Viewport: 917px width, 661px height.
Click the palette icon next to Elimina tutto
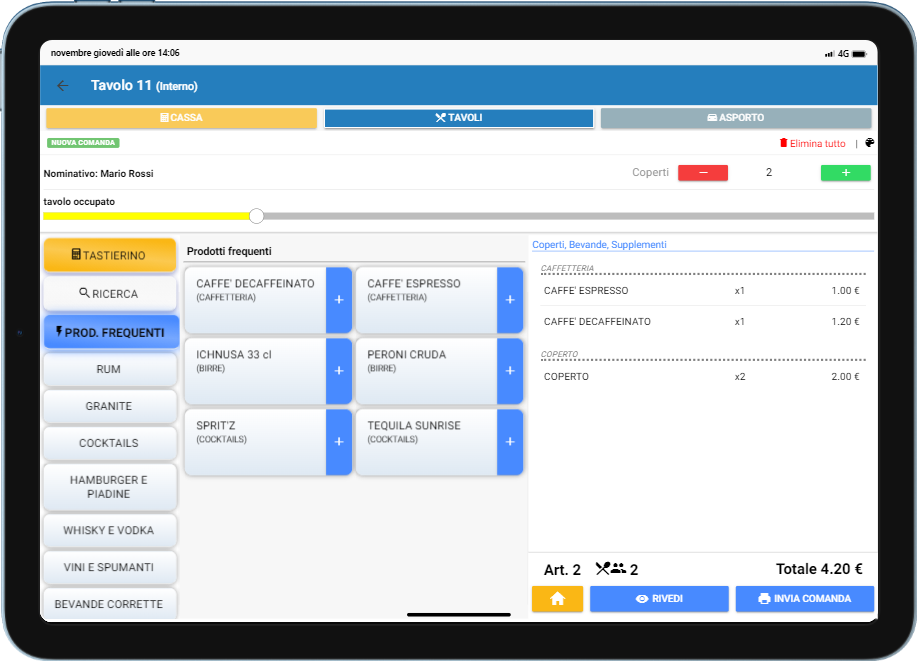point(869,143)
